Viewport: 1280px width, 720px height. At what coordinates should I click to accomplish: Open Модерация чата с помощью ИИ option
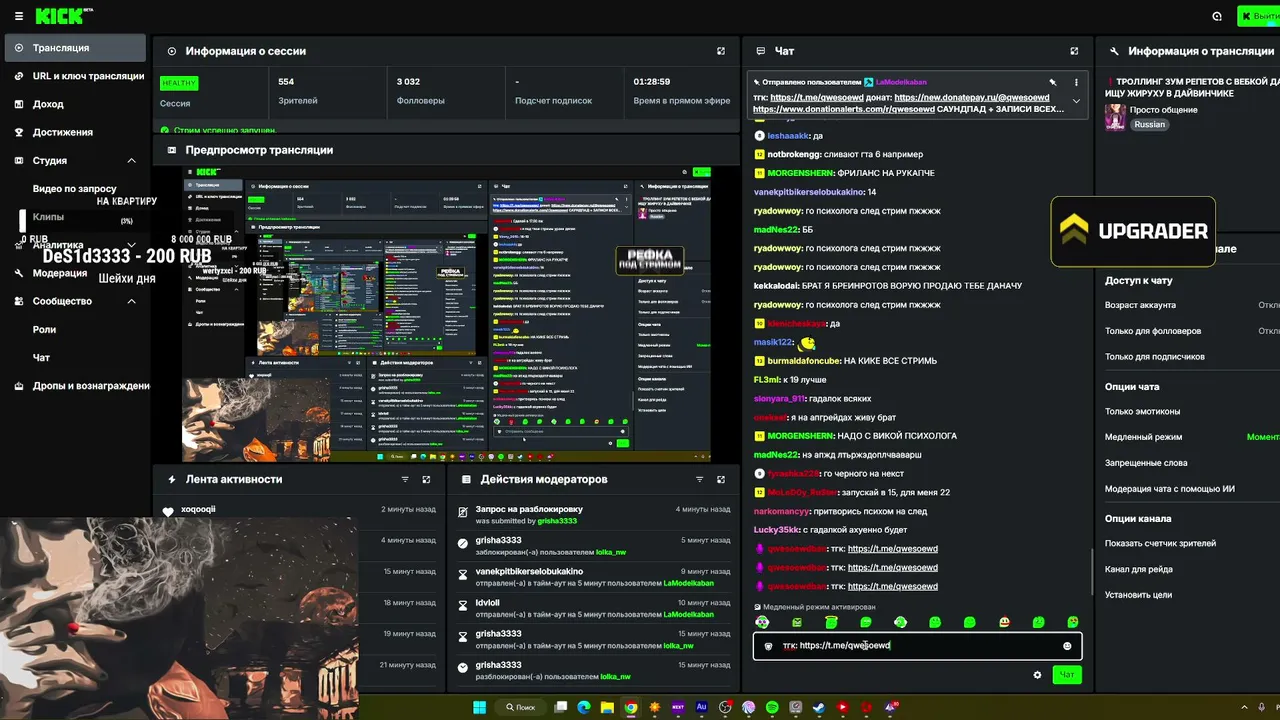(1170, 489)
